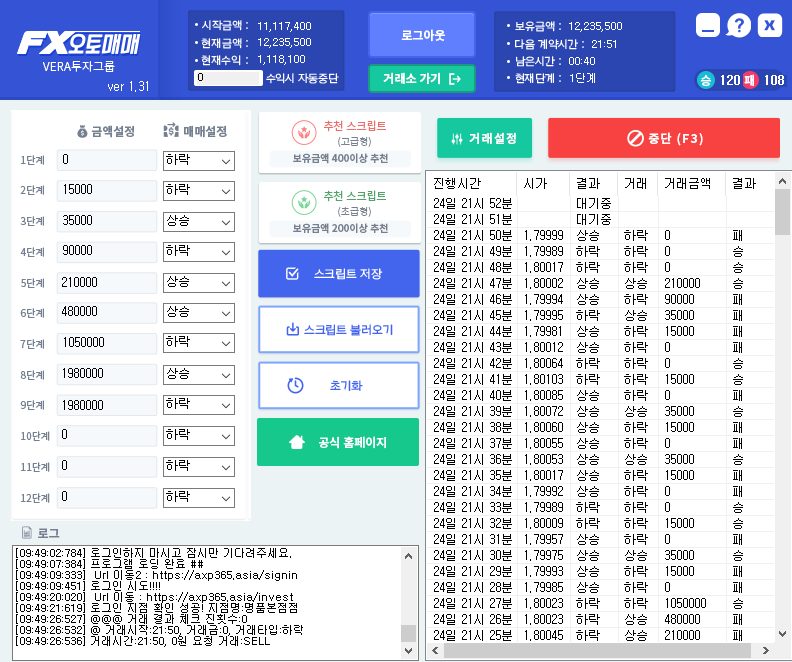Click the log line containing axp365.asia/signin
Screen dimensions: 792x662
(x=157, y=575)
